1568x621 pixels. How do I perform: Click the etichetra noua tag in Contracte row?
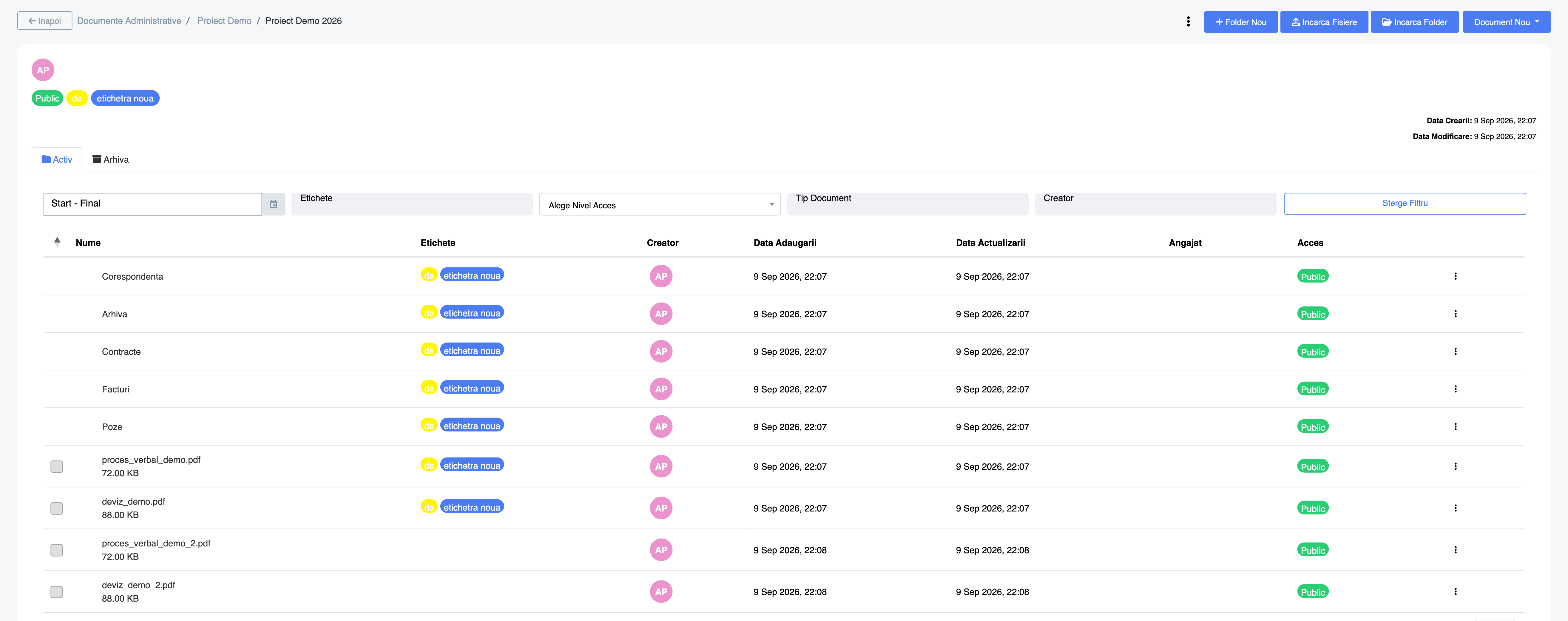point(472,351)
